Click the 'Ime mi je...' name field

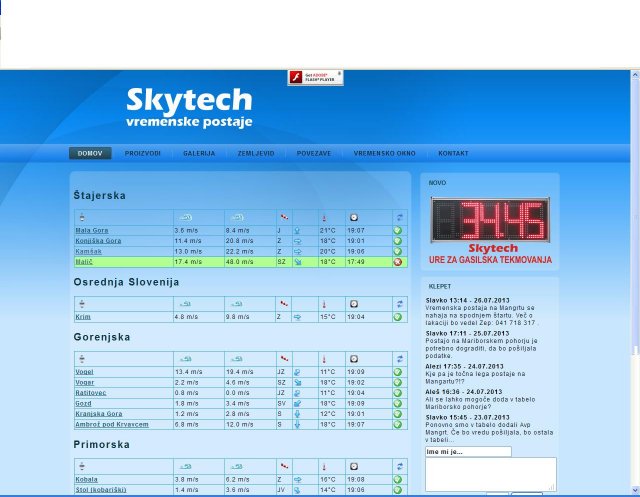468,452
